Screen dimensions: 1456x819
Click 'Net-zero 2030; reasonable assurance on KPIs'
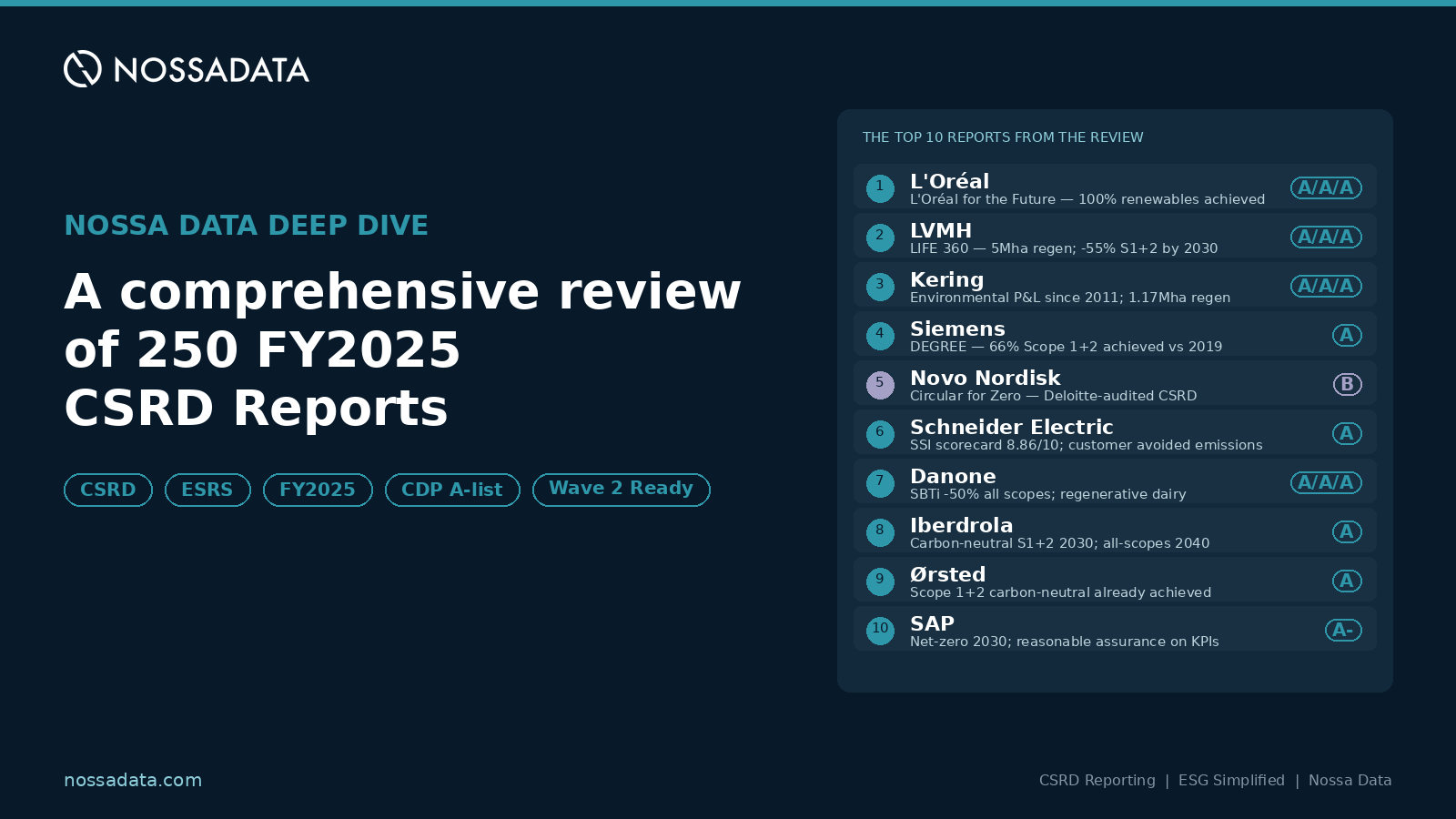(x=1065, y=642)
